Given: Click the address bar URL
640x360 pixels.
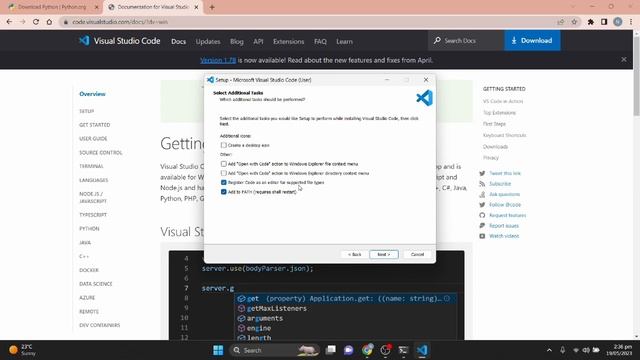Looking at the screenshot, I should (x=120, y=22).
